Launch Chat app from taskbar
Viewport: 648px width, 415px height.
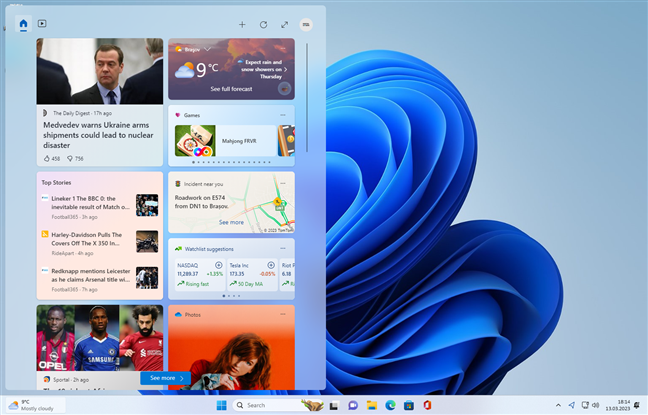click(353, 405)
